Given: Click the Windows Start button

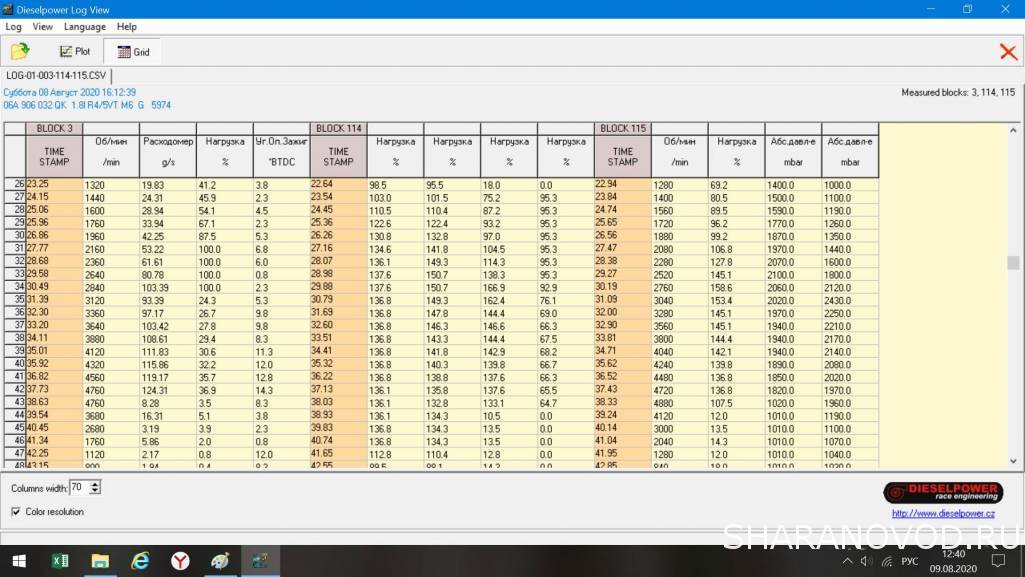Looking at the screenshot, I should click(x=19, y=561).
